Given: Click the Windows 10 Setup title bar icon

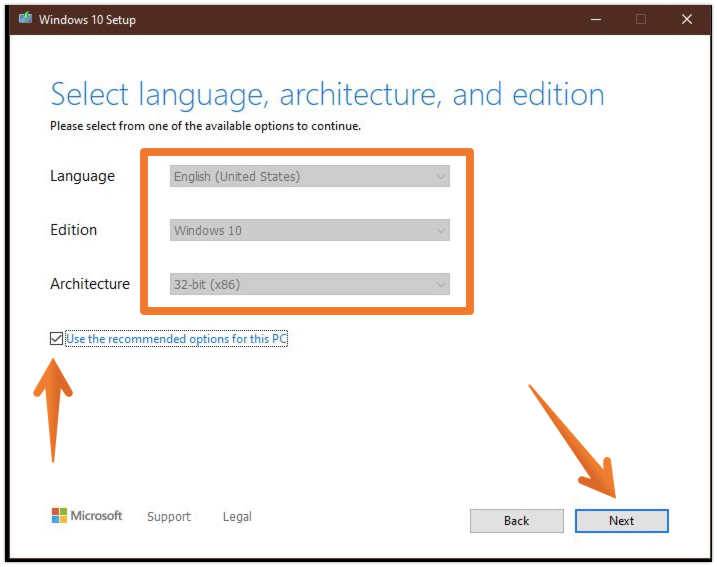Looking at the screenshot, I should [25, 19].
